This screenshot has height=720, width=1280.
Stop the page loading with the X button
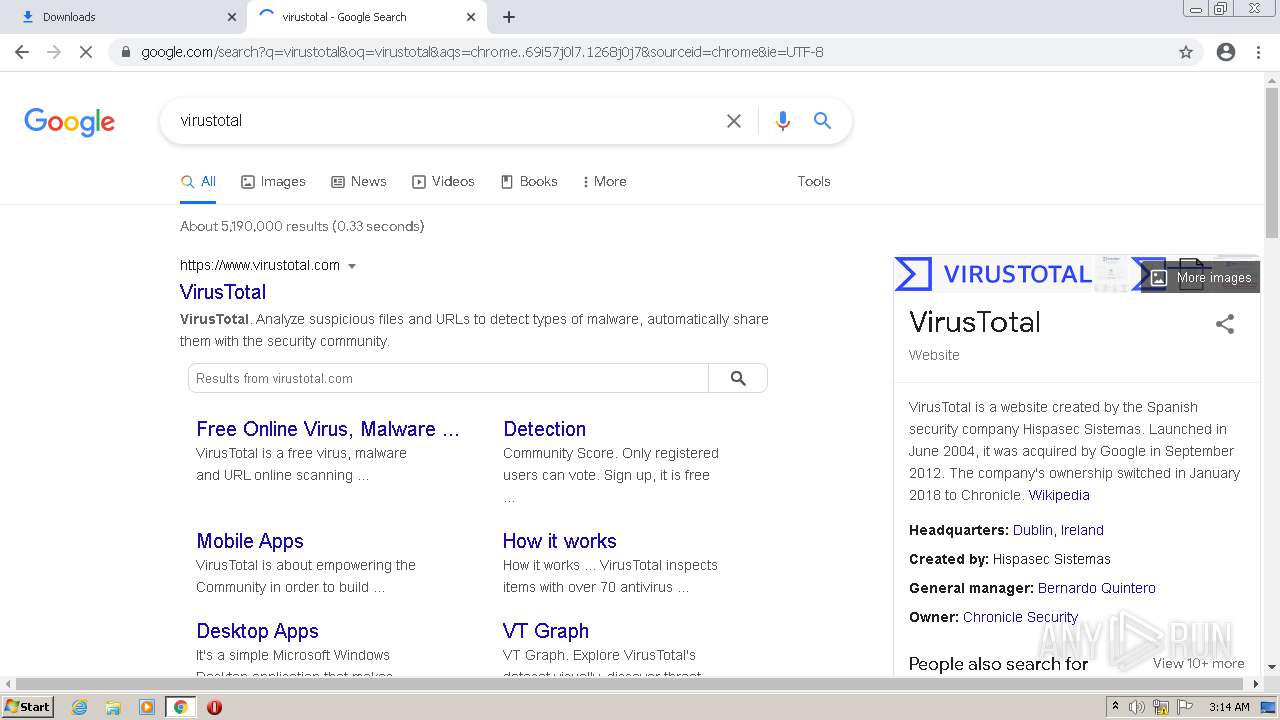click(86, 52)
